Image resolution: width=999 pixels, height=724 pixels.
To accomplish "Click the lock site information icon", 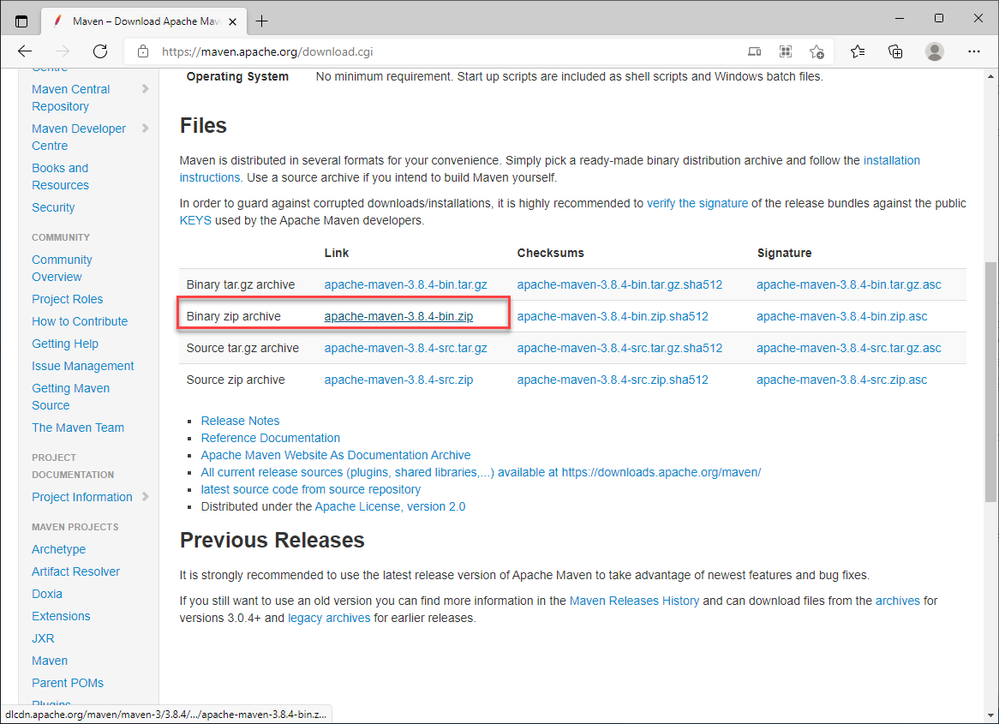I will click(143, 52).
